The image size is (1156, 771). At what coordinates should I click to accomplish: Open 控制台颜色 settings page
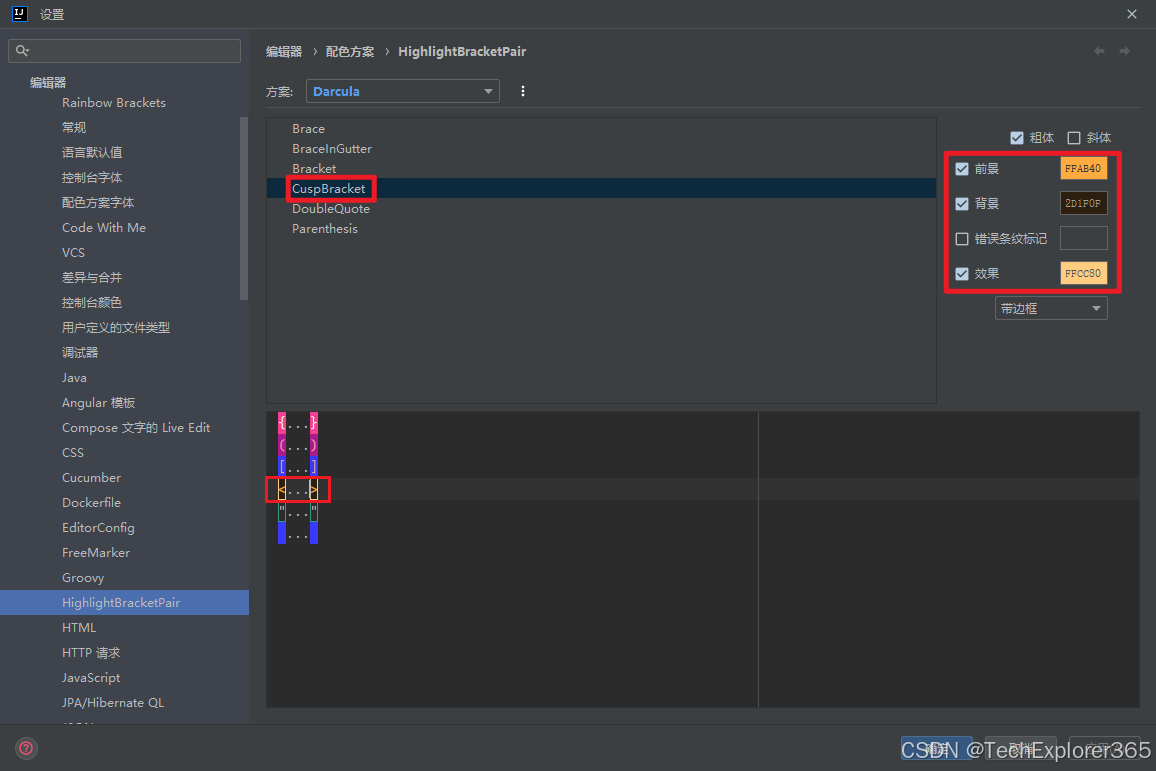[92, 303]
